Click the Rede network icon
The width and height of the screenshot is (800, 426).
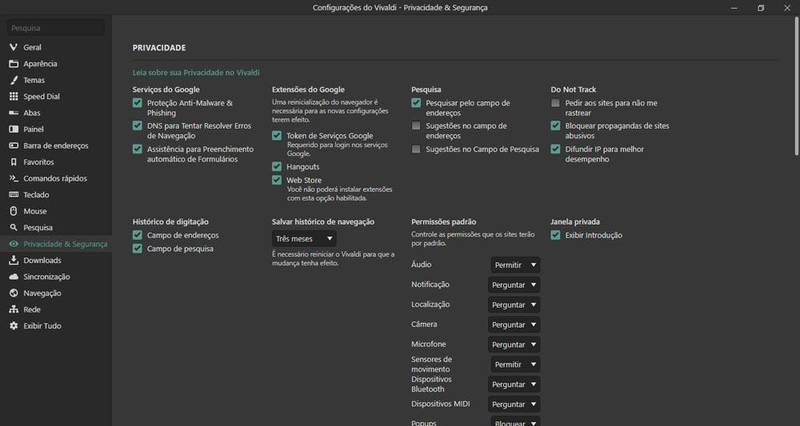coord(14,309)
